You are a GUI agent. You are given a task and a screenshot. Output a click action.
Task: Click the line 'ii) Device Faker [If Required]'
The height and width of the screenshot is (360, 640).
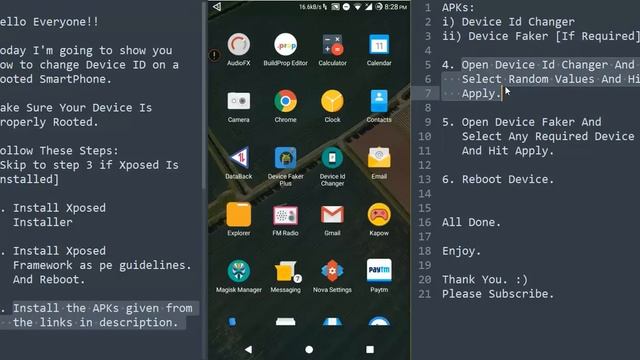541,36
